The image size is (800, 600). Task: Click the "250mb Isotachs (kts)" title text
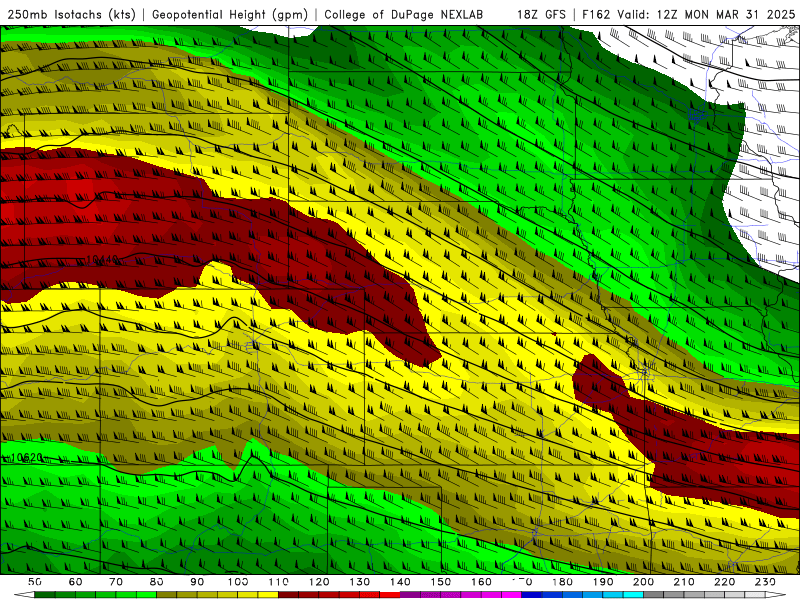(71, 14)
